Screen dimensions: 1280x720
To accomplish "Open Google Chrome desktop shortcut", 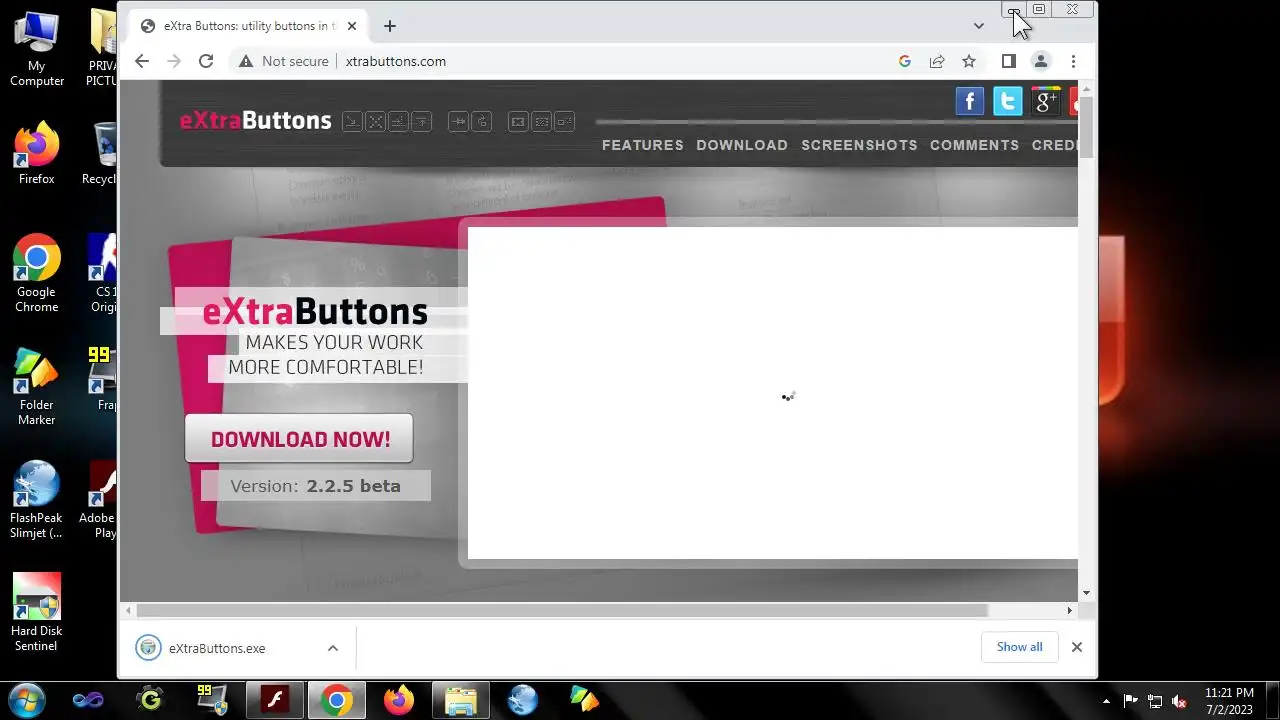I will [37, 274].
